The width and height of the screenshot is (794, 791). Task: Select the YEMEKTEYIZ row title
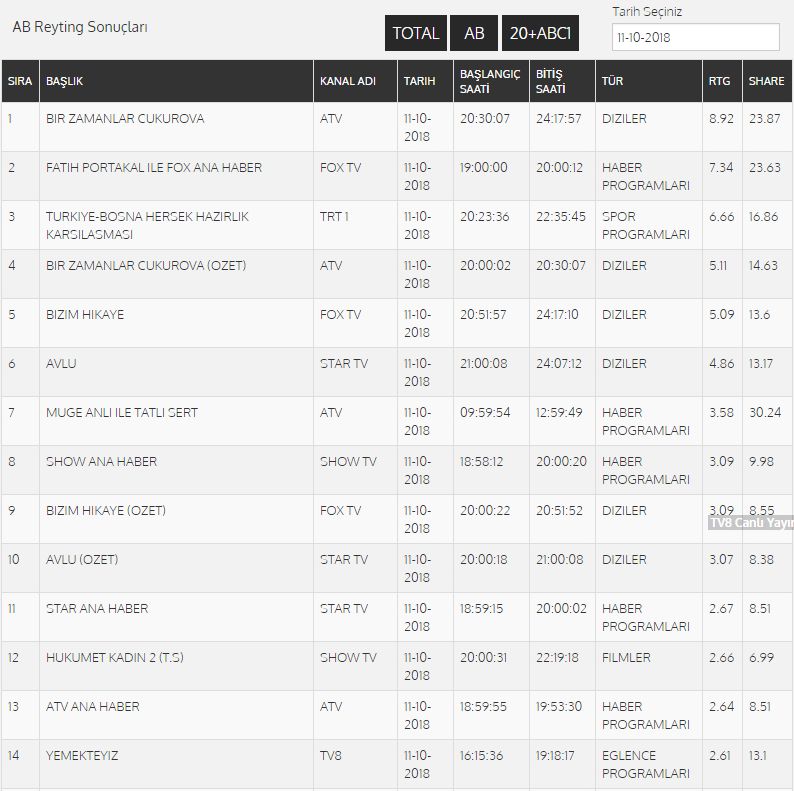[82, 756]
